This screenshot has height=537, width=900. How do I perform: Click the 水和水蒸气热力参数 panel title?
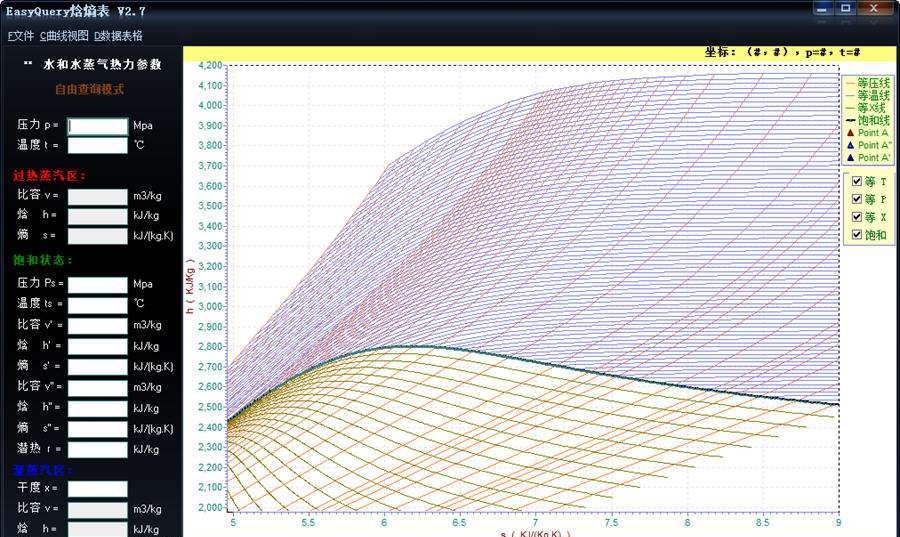coord(102,65)
